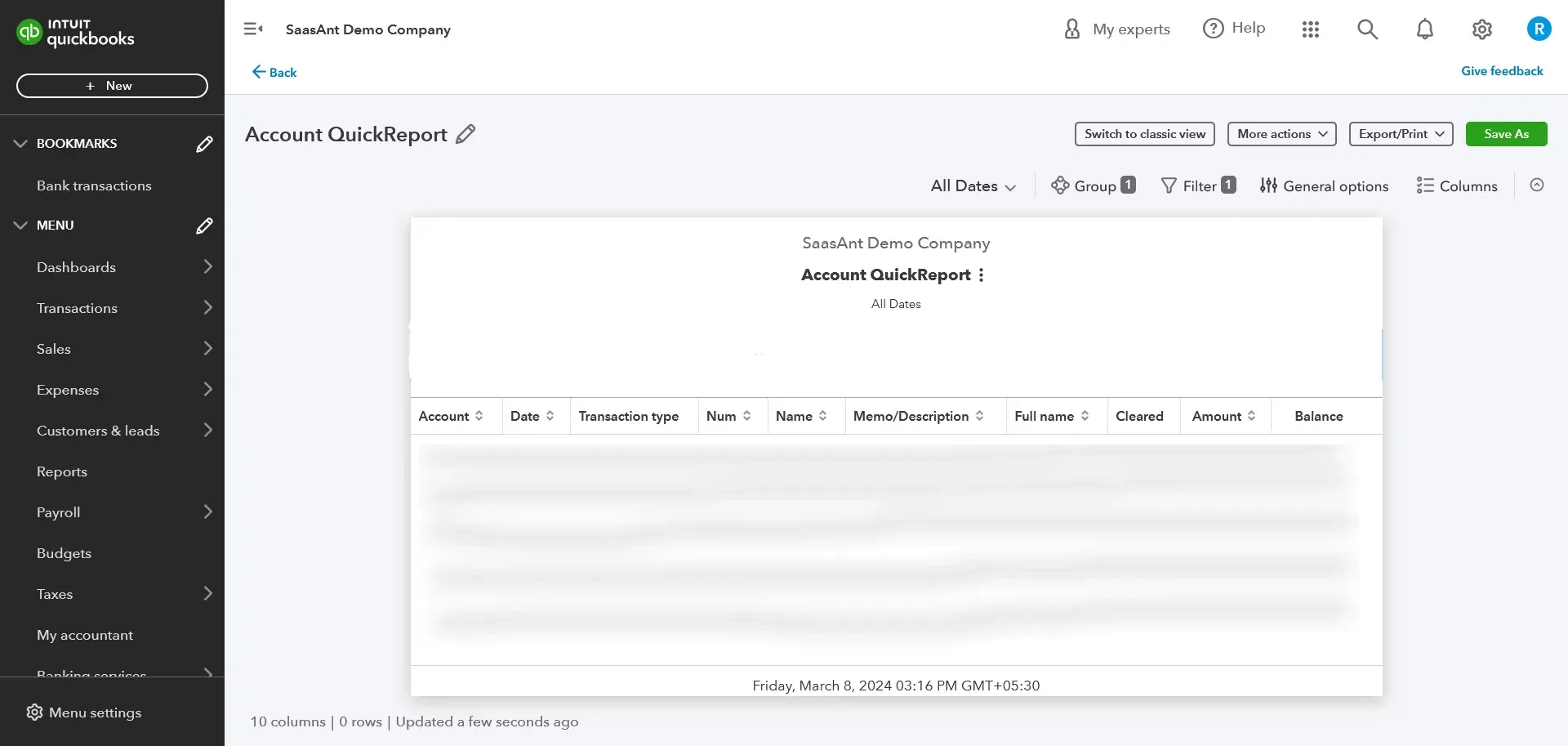Open three-dot menu beside report title

[981, 275]
